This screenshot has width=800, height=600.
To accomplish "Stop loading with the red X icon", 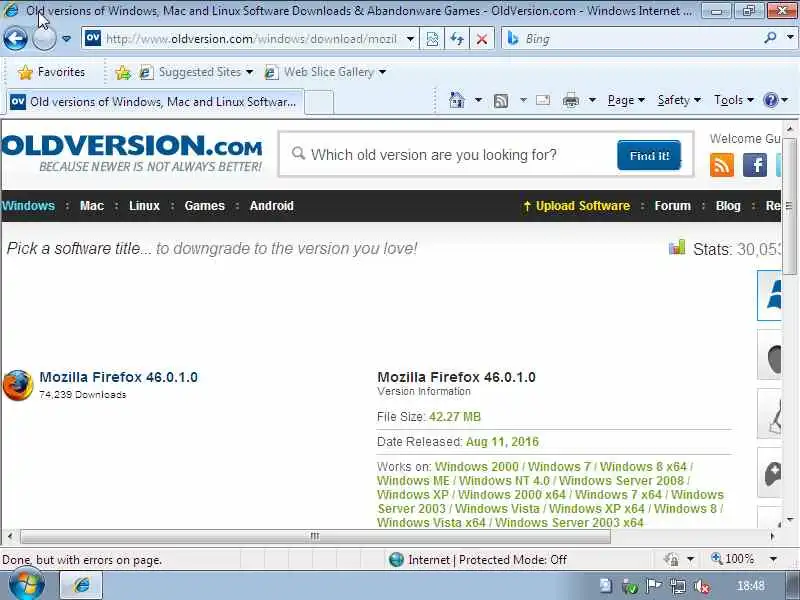I will pos(482,39).
